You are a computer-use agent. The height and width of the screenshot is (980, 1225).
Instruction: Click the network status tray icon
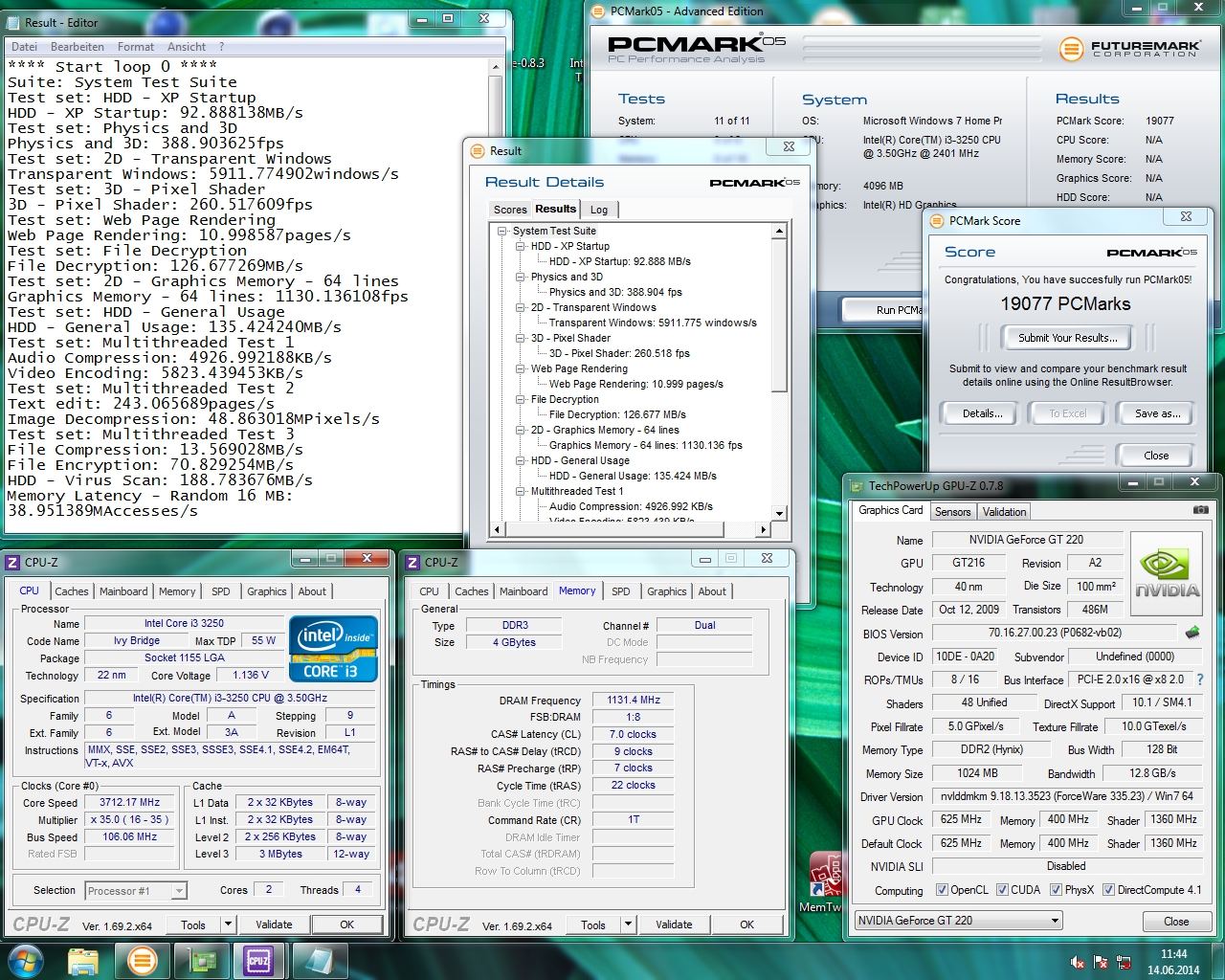coord(1124,962)
